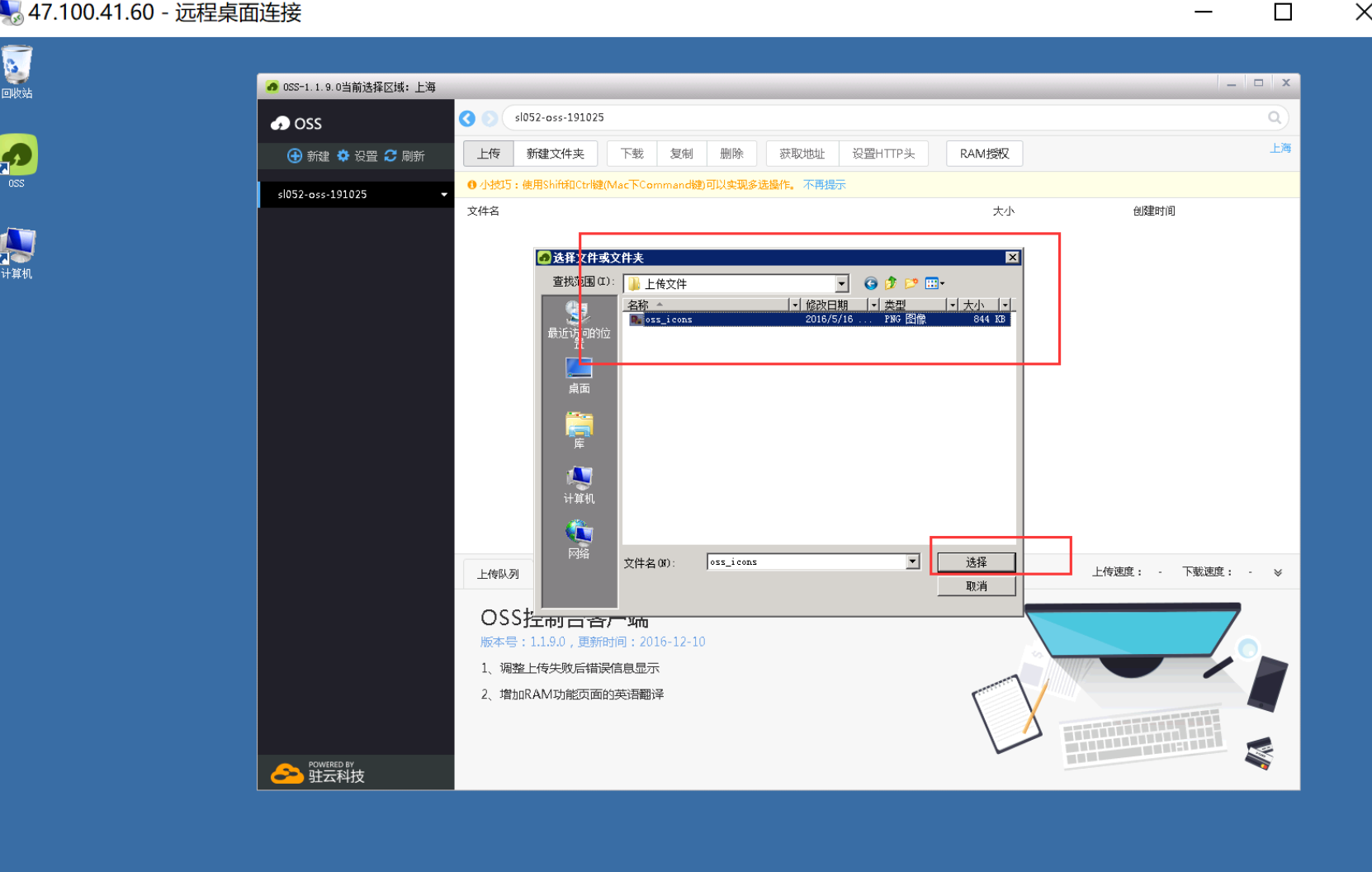Click the Set HTTP Header button
The width and height of the screenshot is (1372, 872).
click(x=883, y=154)
